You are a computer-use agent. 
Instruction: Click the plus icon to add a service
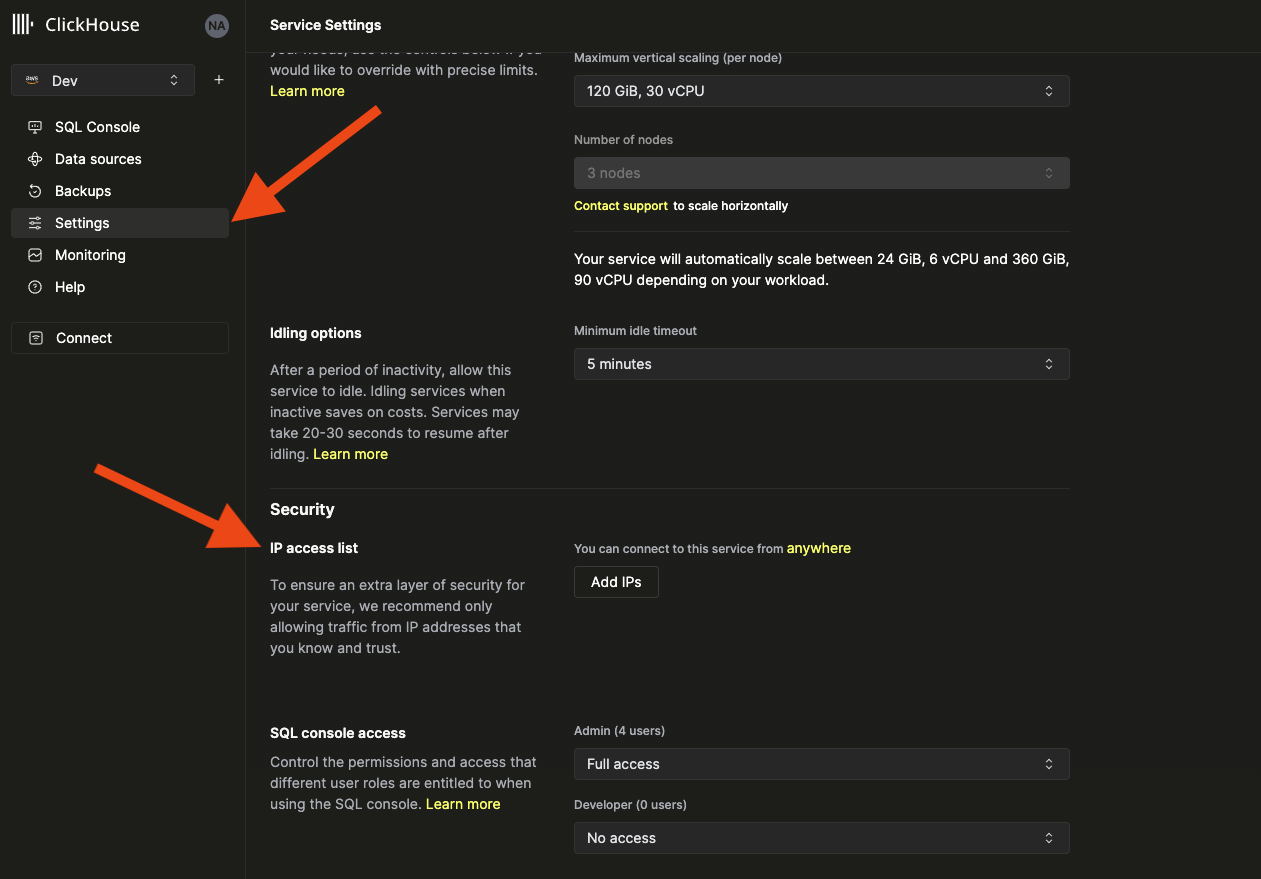(x=218, y=79)
